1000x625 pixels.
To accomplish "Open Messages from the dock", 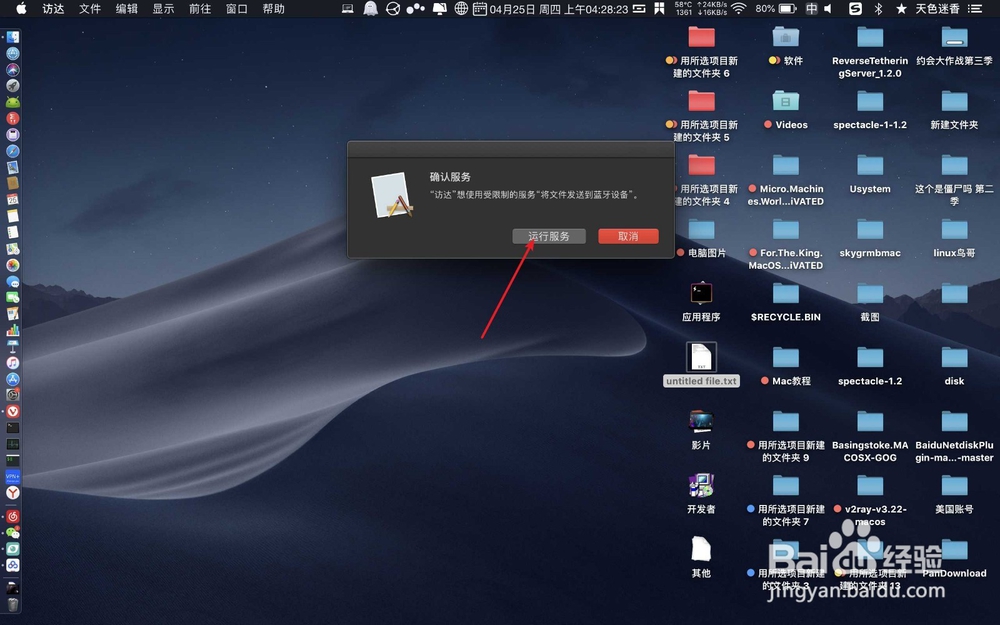I will [13, 281].
